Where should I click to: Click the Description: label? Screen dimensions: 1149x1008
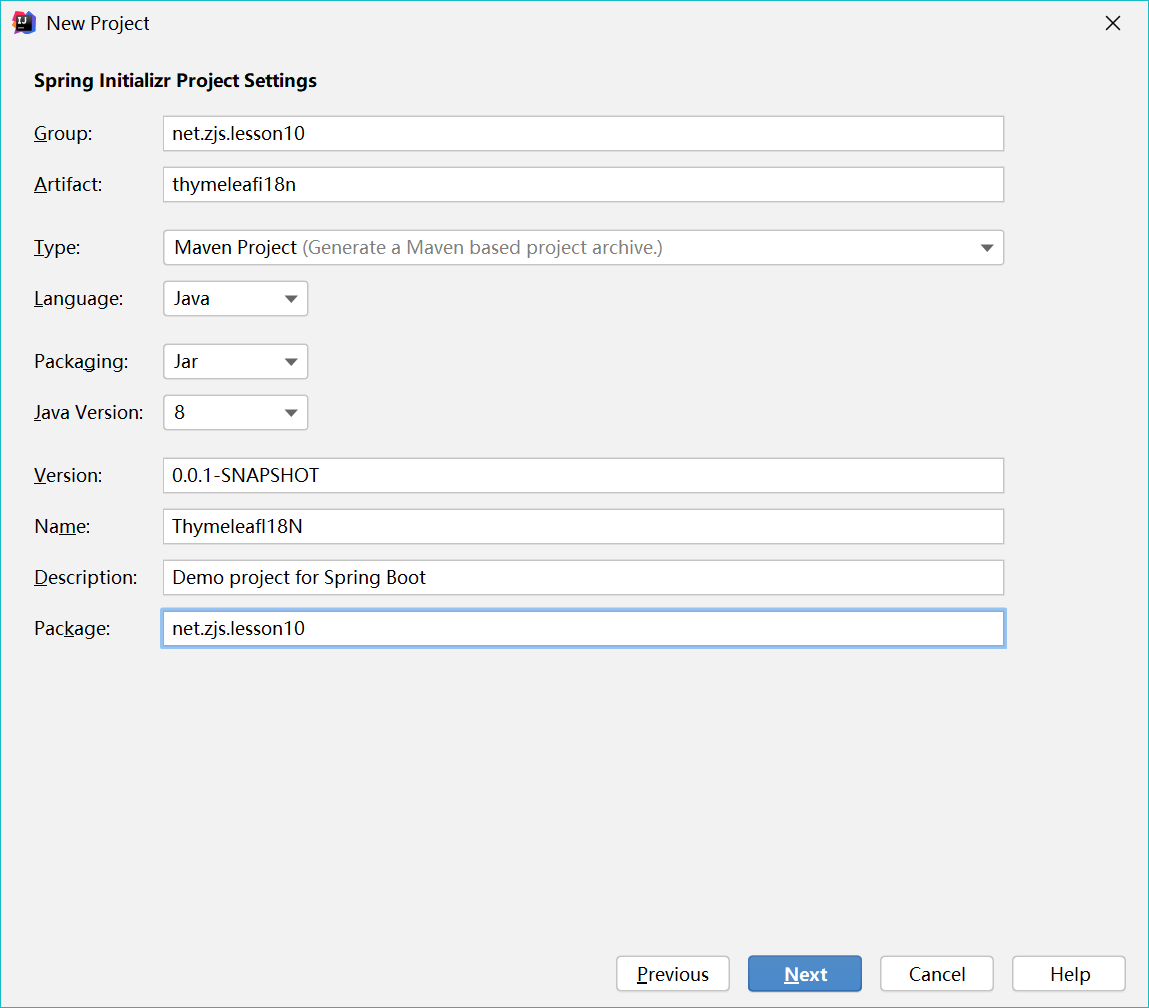[x=86, y=578]
